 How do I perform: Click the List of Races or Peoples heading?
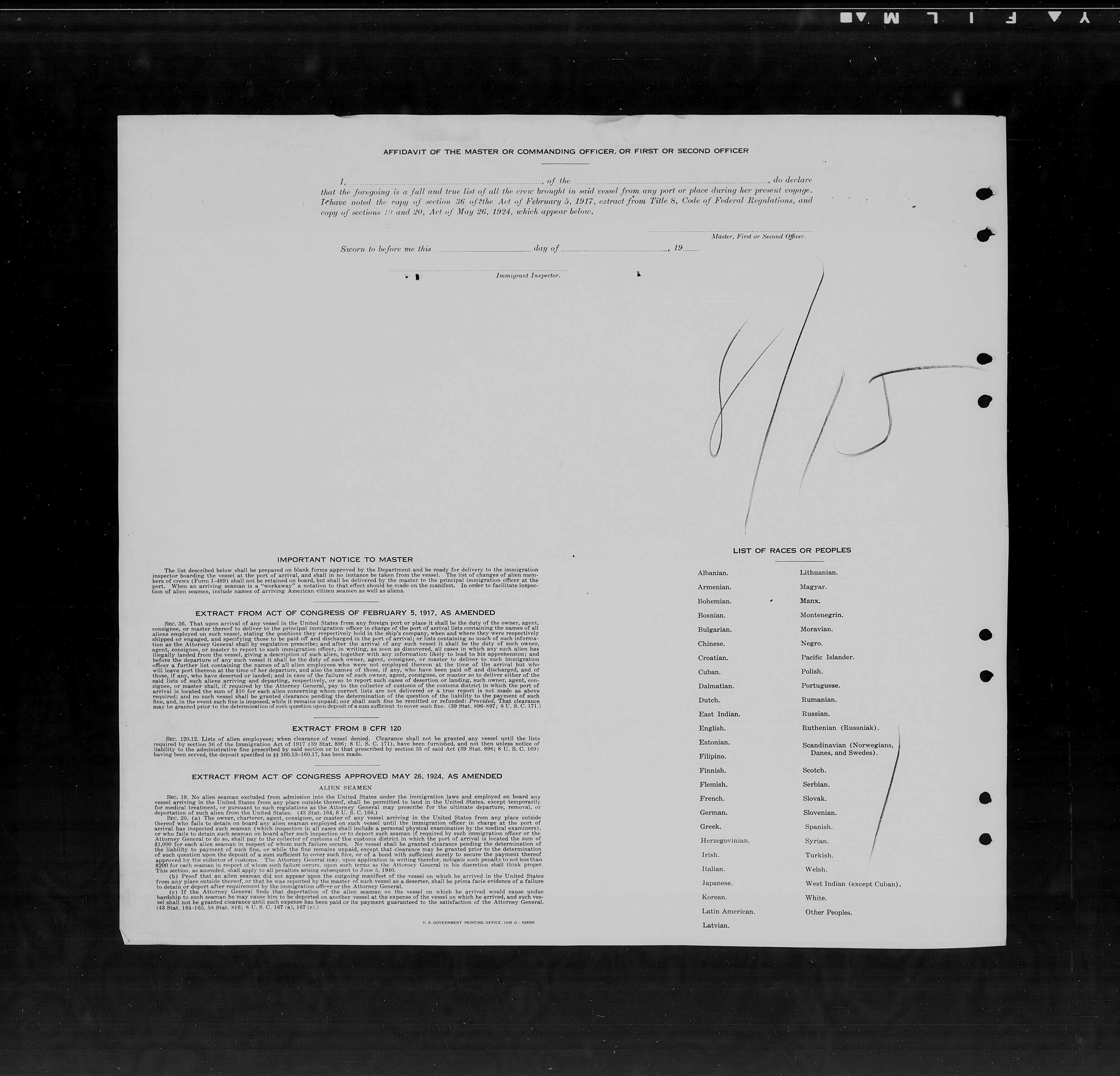[x=791, y=550]
